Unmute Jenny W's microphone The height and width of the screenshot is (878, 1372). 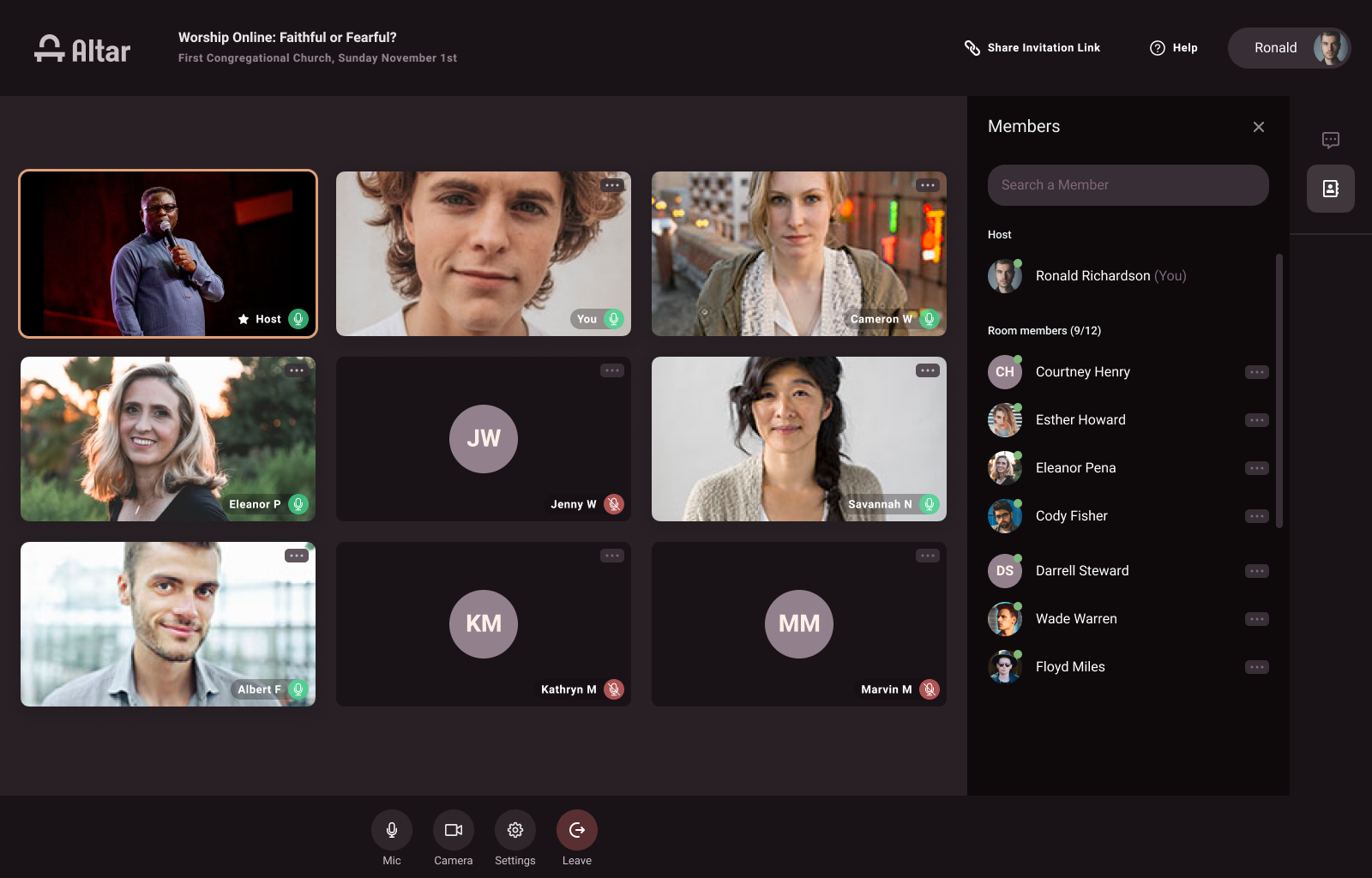(x=613, y=504)
